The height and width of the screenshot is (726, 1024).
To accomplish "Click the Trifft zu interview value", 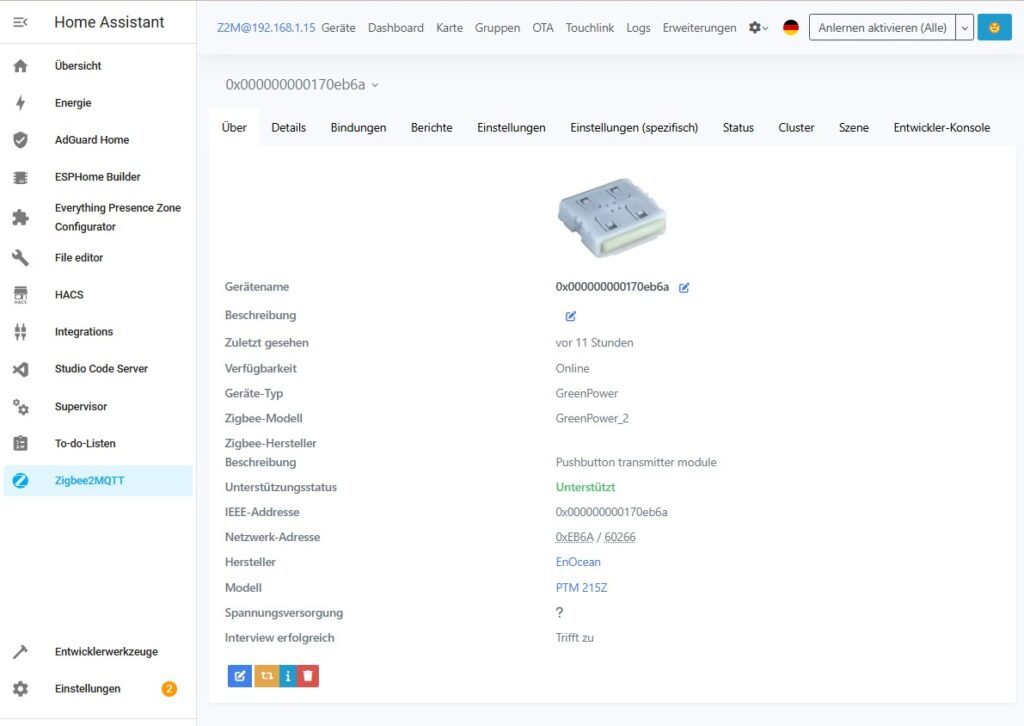I will click(575, 638).
